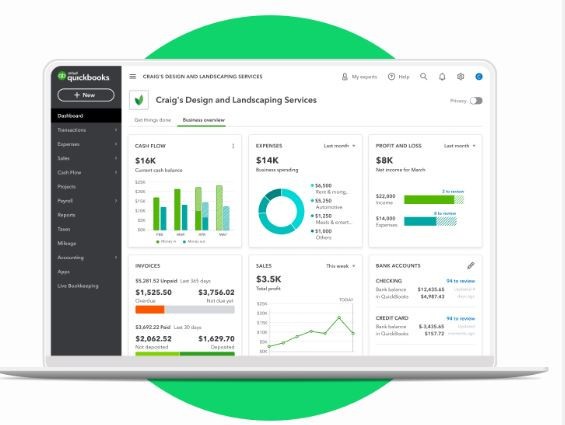Viewport: 565px width, 425px height.
Task: Expand the Accounting sidebar item
Action: coord(86,257)
